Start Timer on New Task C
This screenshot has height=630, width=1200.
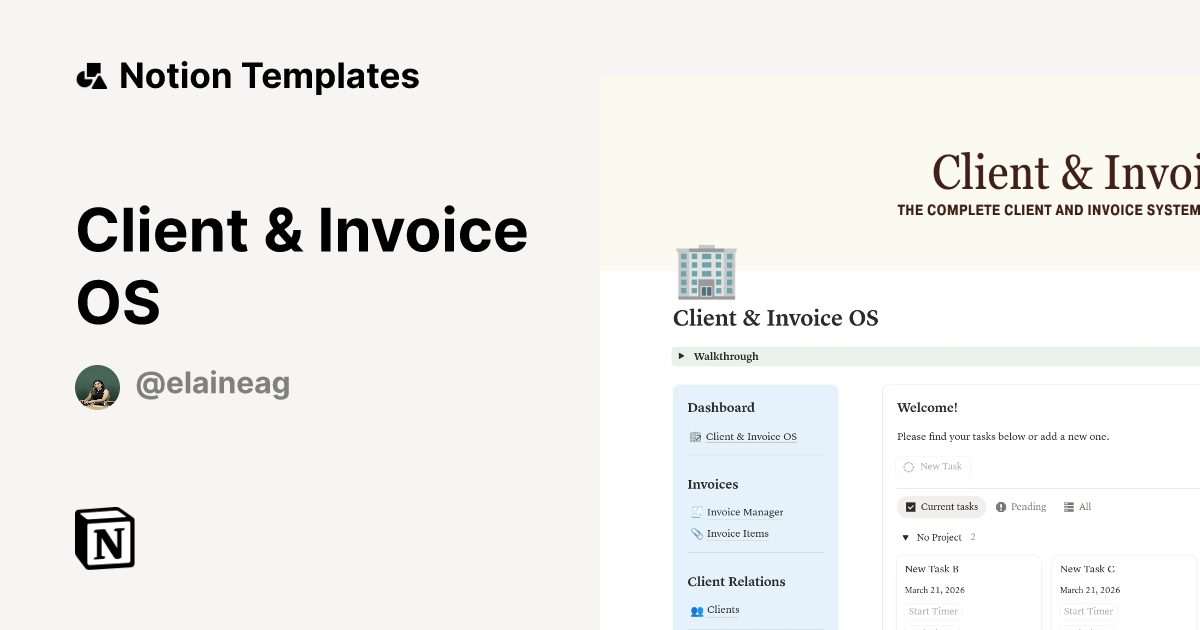point(1088,611)
